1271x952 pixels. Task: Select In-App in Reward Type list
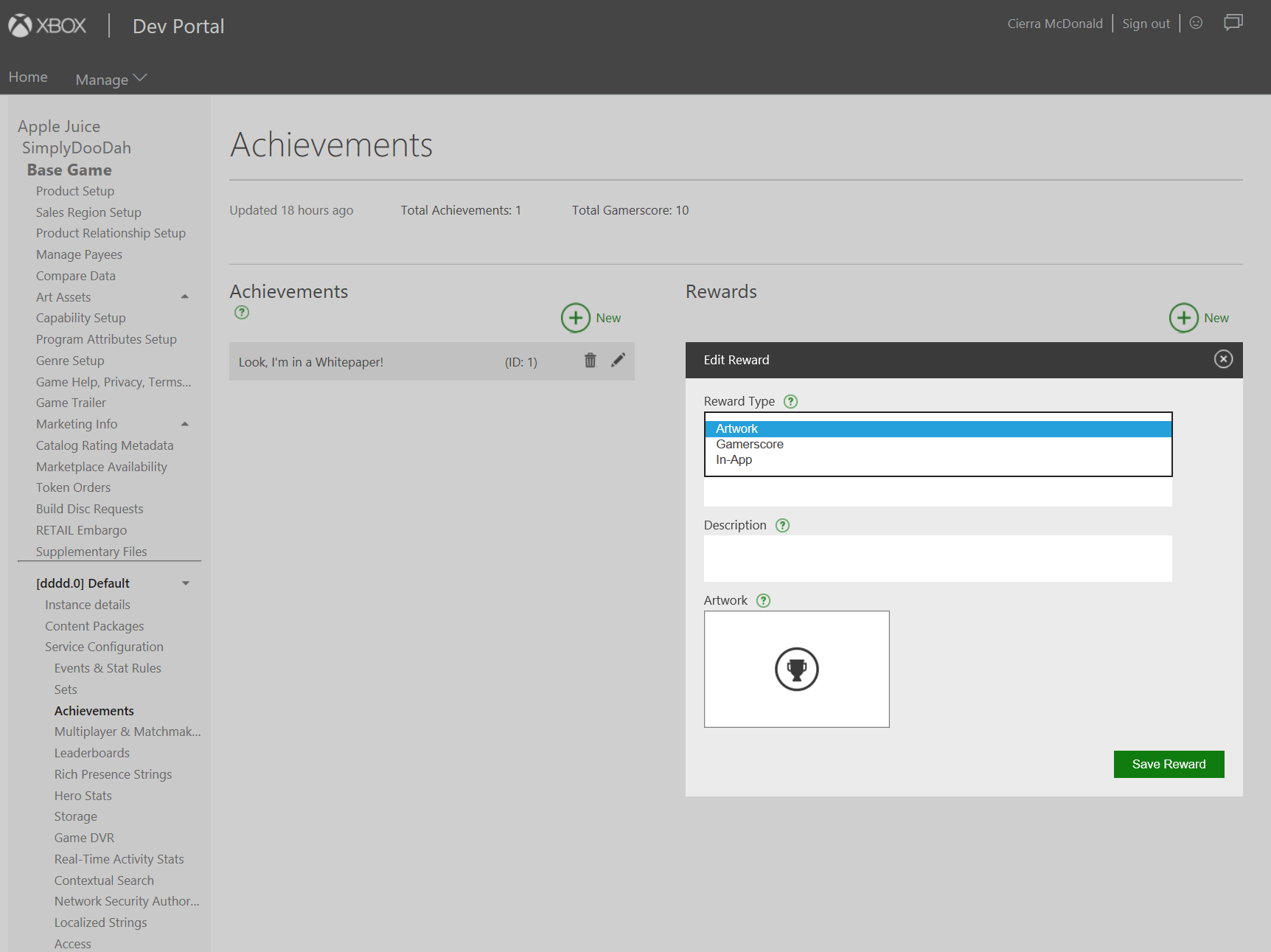coord(938,459)
